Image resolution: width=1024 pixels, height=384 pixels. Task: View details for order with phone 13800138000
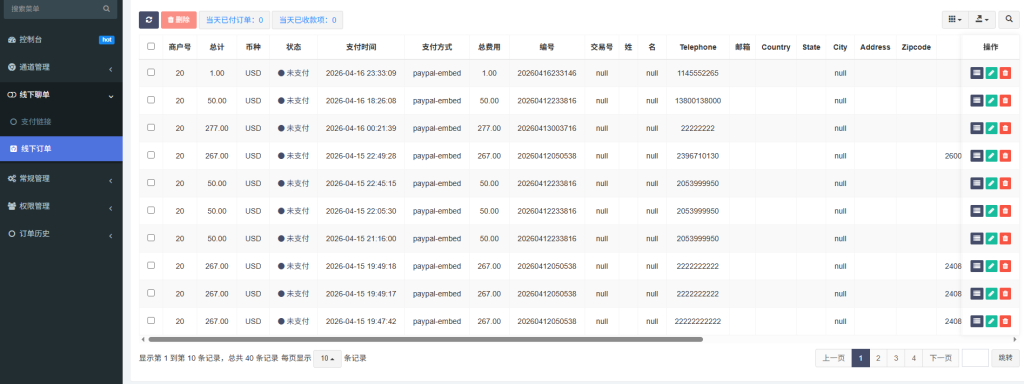tap(976, 101)
